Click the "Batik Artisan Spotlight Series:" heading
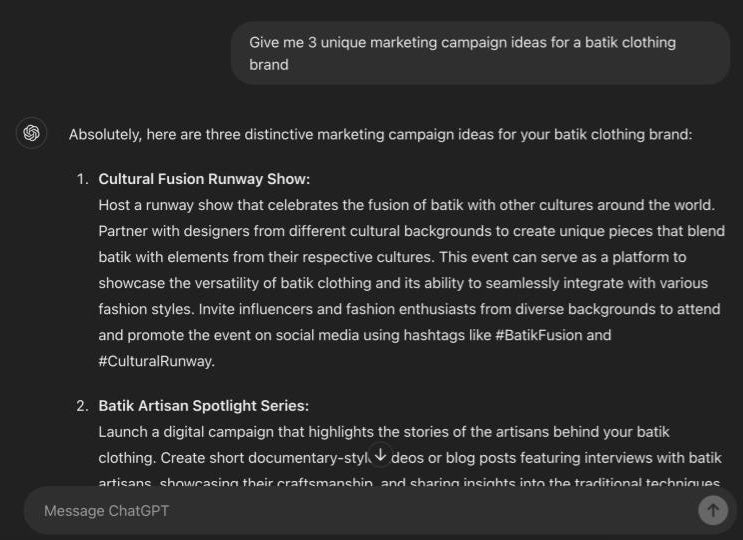743x540 pixels. click(203, 406)
